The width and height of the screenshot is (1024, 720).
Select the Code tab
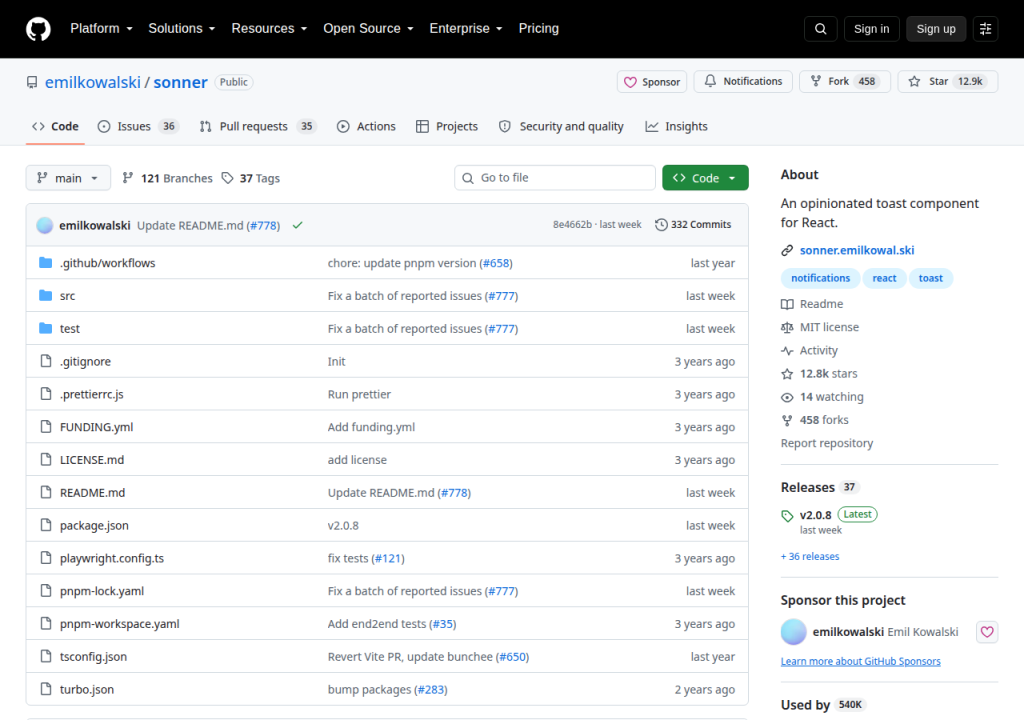coord(56,127)
